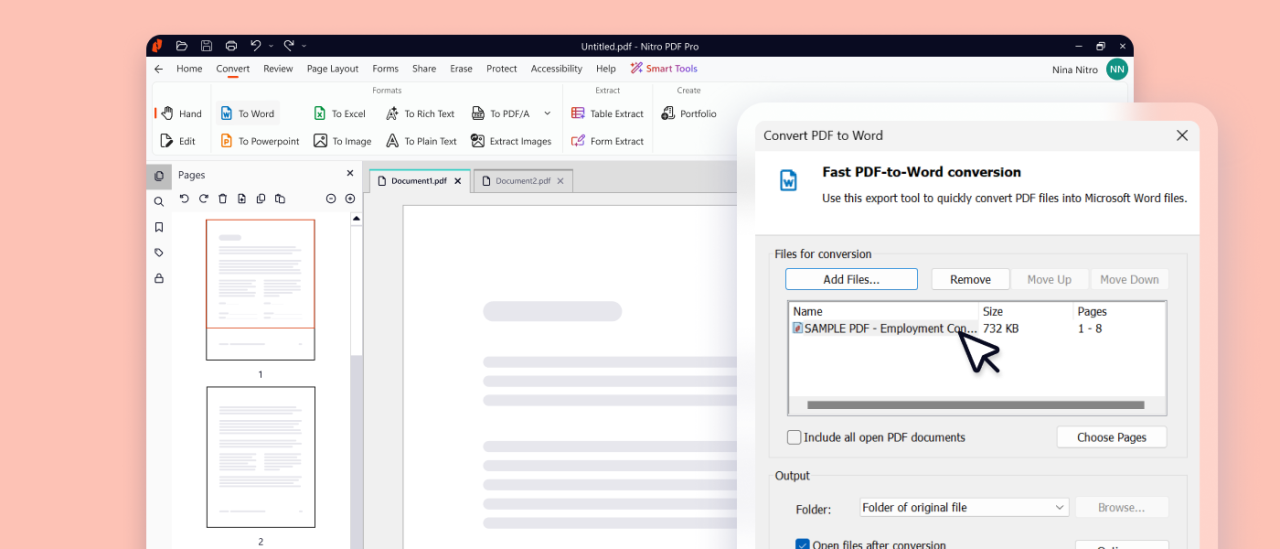Select page 2 thumbnail
1280x549 pixels.
(260, 457)
